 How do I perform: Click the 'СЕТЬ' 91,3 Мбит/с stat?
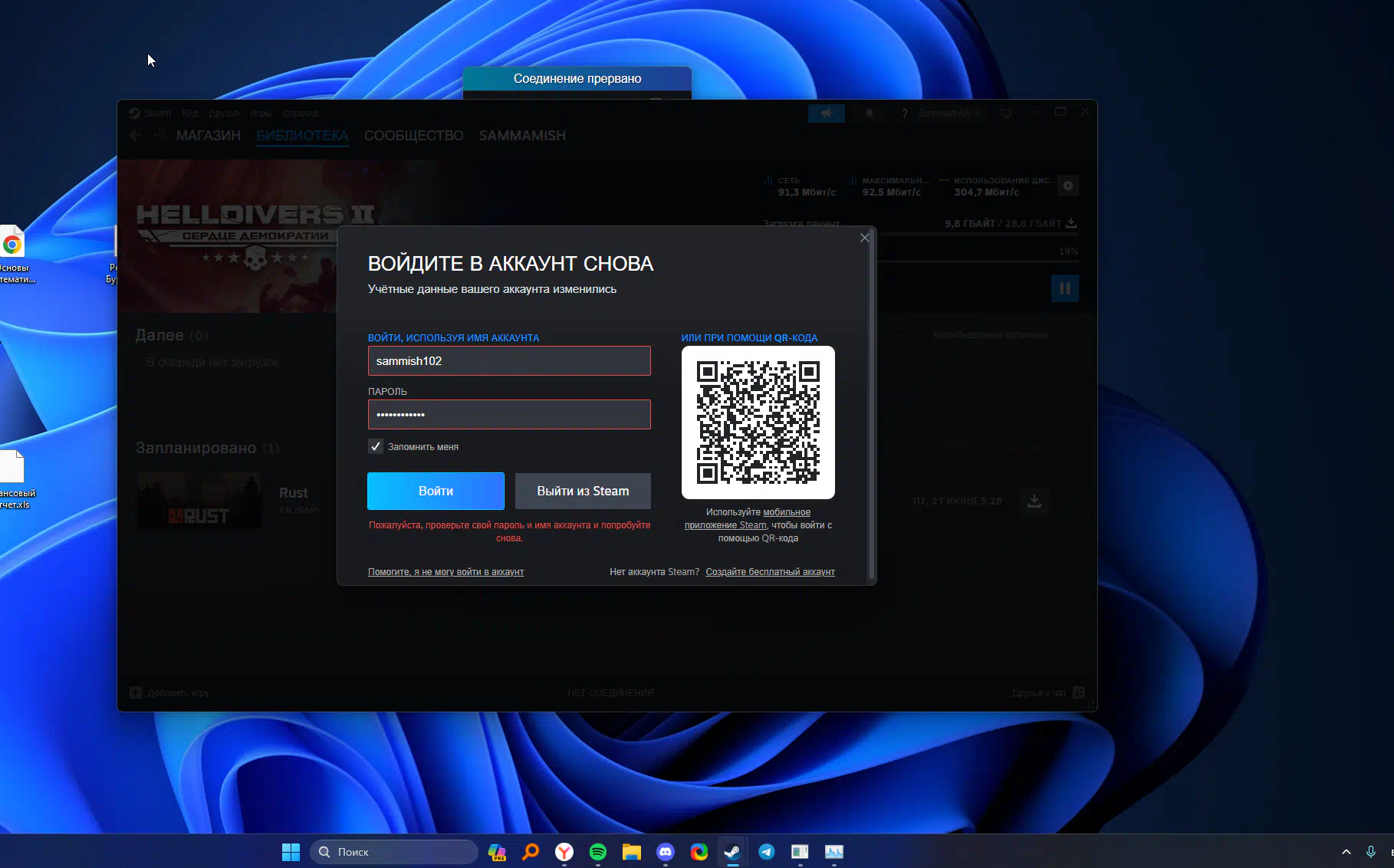click(x=800, y=186)
